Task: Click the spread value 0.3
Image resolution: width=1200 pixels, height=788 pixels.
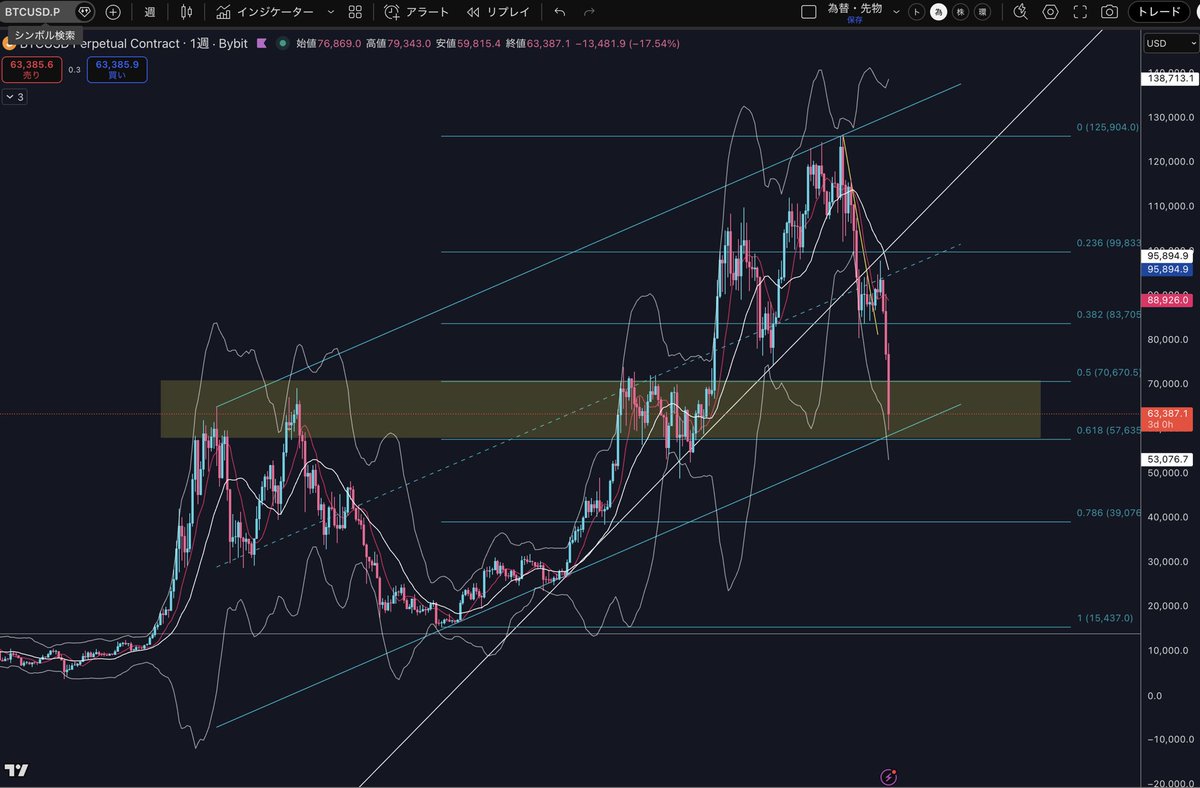Action: coord(74,69)
